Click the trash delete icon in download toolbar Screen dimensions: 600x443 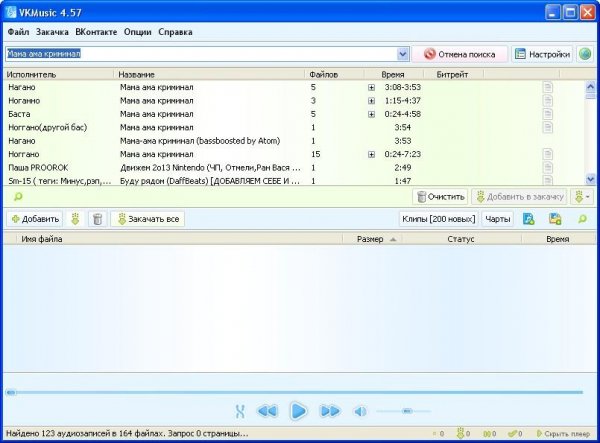click(x=97, y=219)
